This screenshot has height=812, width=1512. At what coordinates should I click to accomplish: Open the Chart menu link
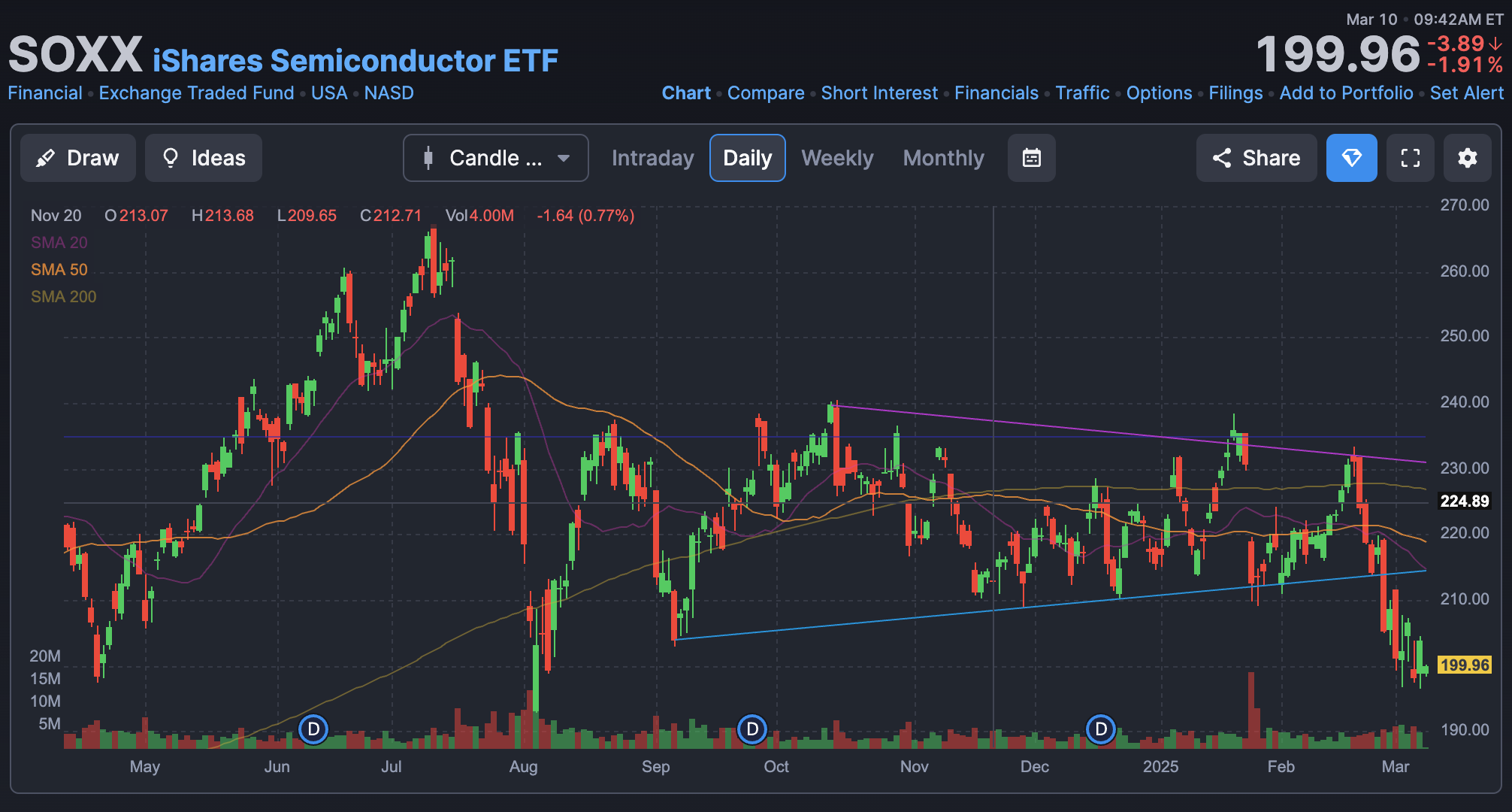point(686,92)
